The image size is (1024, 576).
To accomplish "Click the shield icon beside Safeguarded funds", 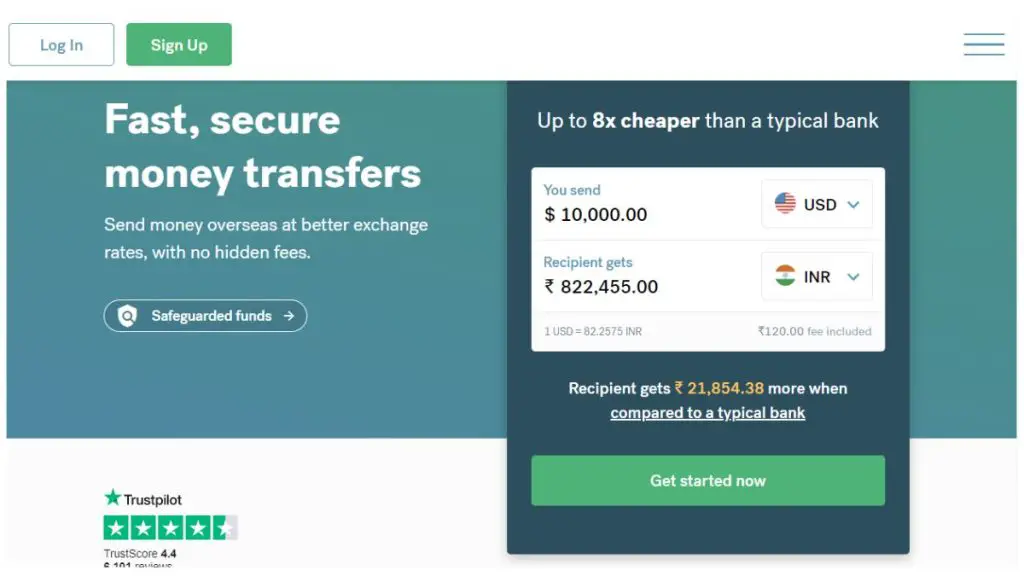I will click(127, 316).
